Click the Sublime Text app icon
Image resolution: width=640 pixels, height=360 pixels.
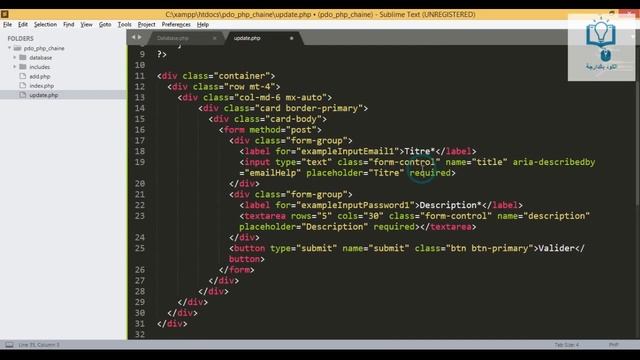(5, 14)
